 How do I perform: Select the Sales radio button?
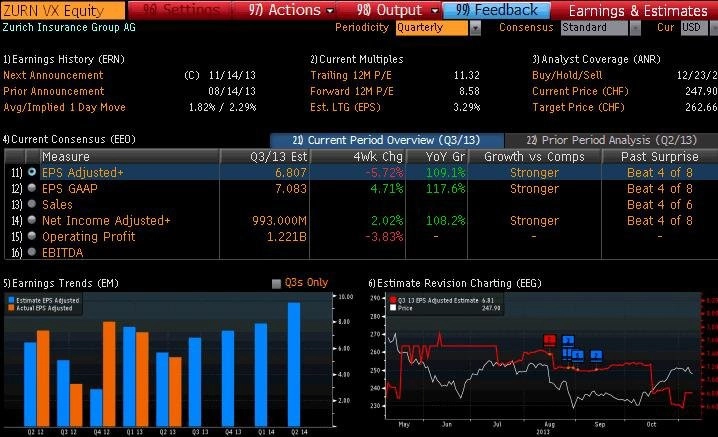[32, 204]
